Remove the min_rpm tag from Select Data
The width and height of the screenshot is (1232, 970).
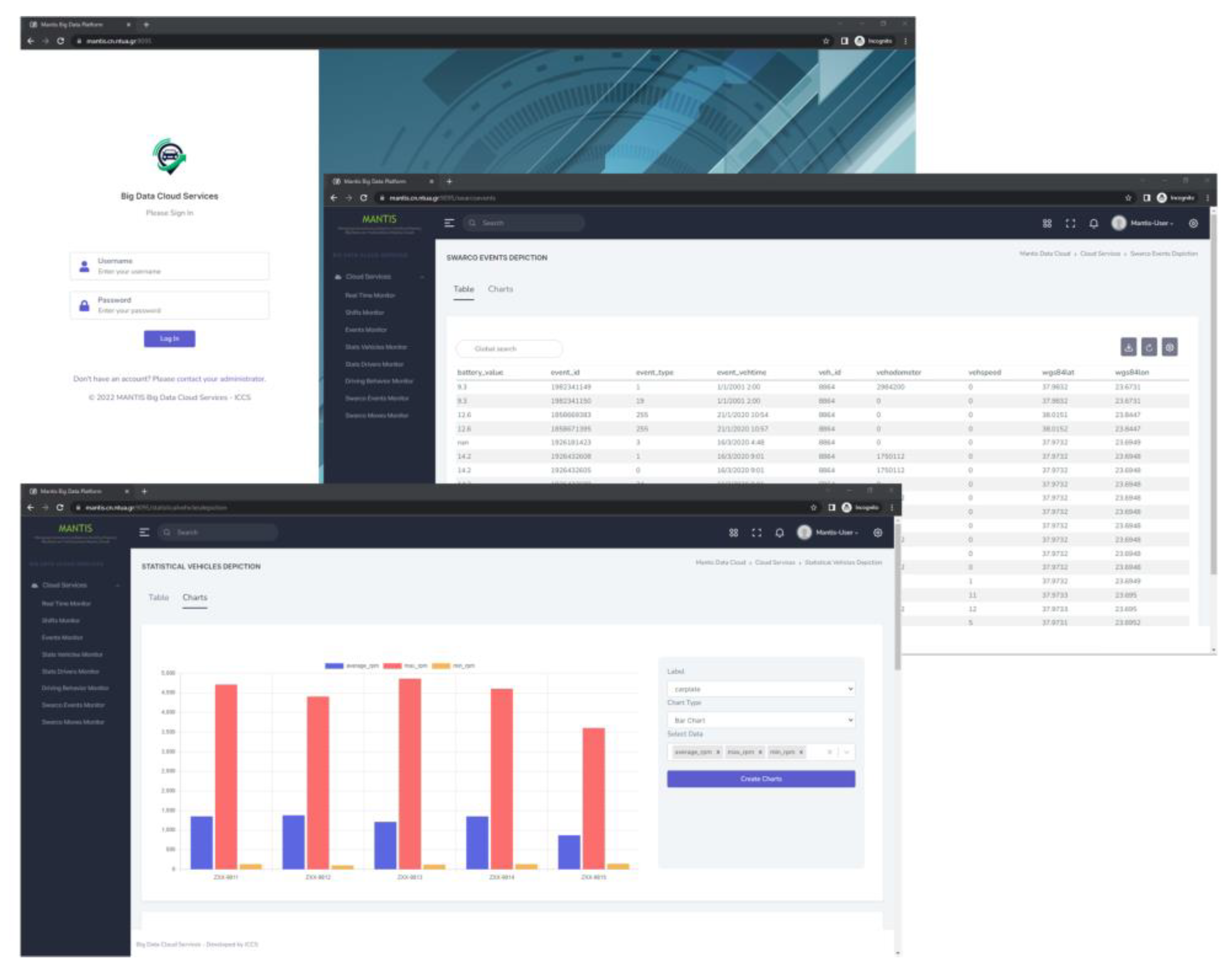click(x=801, y=752)
